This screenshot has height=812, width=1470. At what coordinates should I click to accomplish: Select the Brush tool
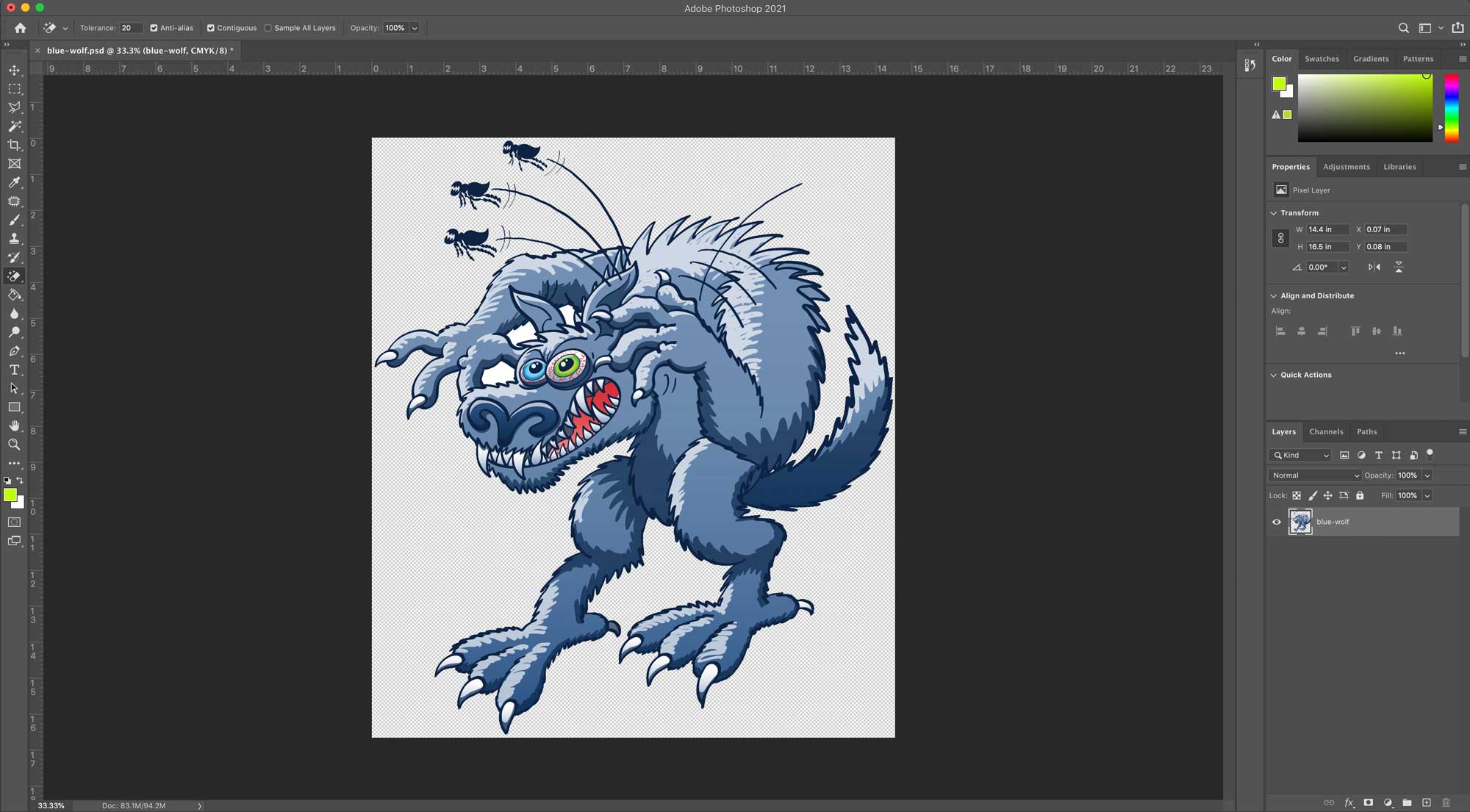14,220
